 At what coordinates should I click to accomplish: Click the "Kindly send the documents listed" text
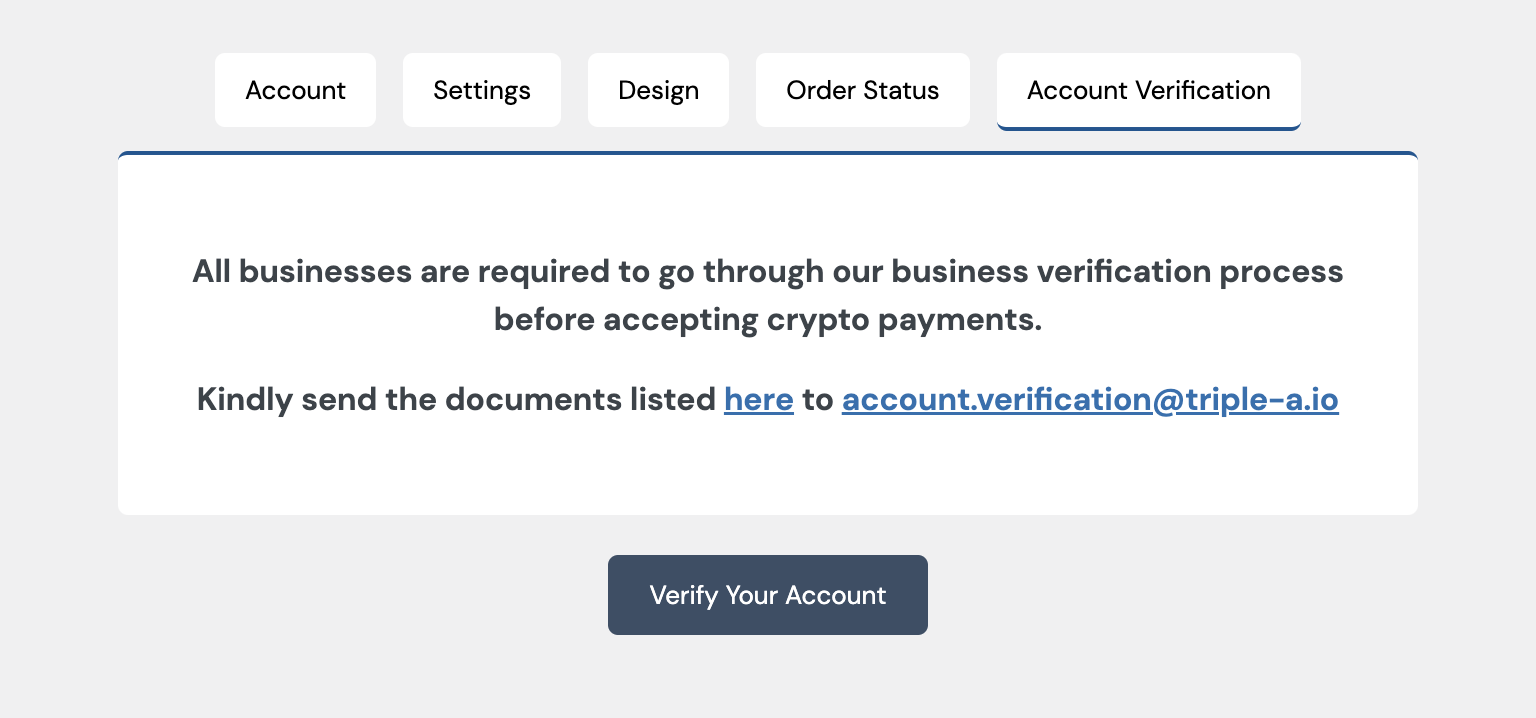(x=456, y=400)
